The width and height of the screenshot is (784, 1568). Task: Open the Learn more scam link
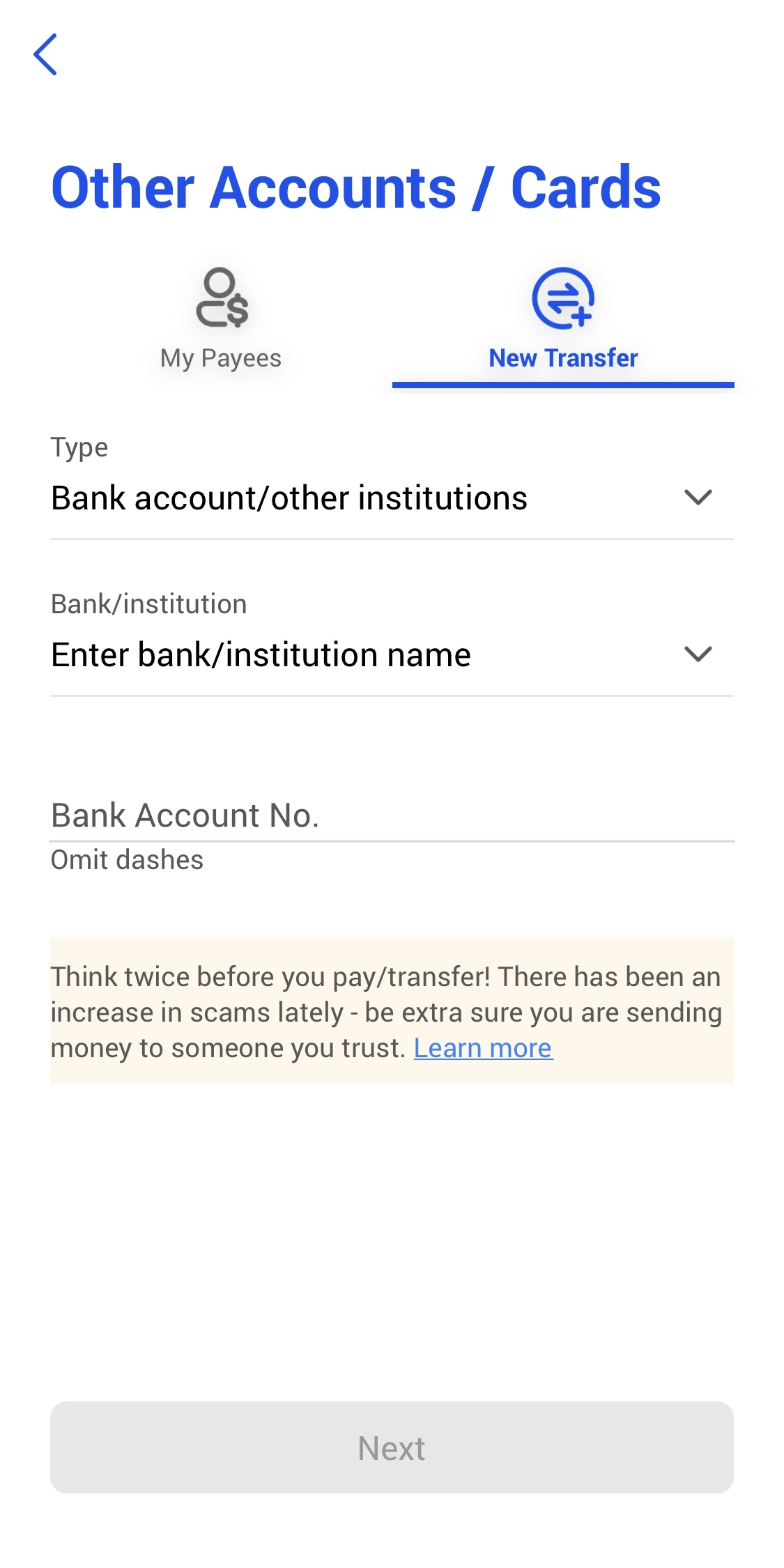(x=483, y=1048)
